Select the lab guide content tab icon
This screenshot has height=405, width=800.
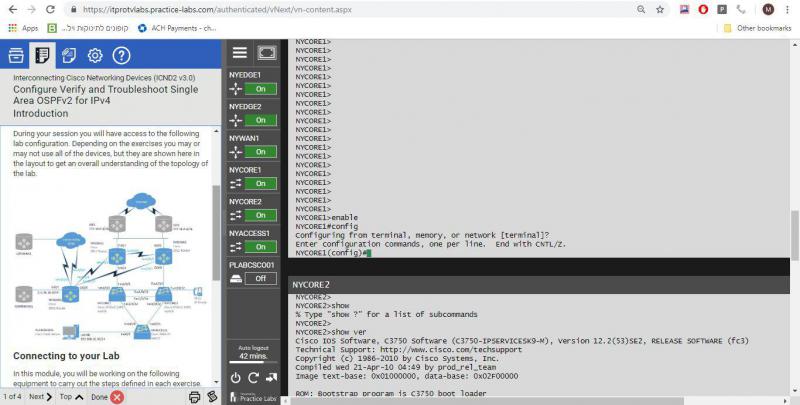43,55
